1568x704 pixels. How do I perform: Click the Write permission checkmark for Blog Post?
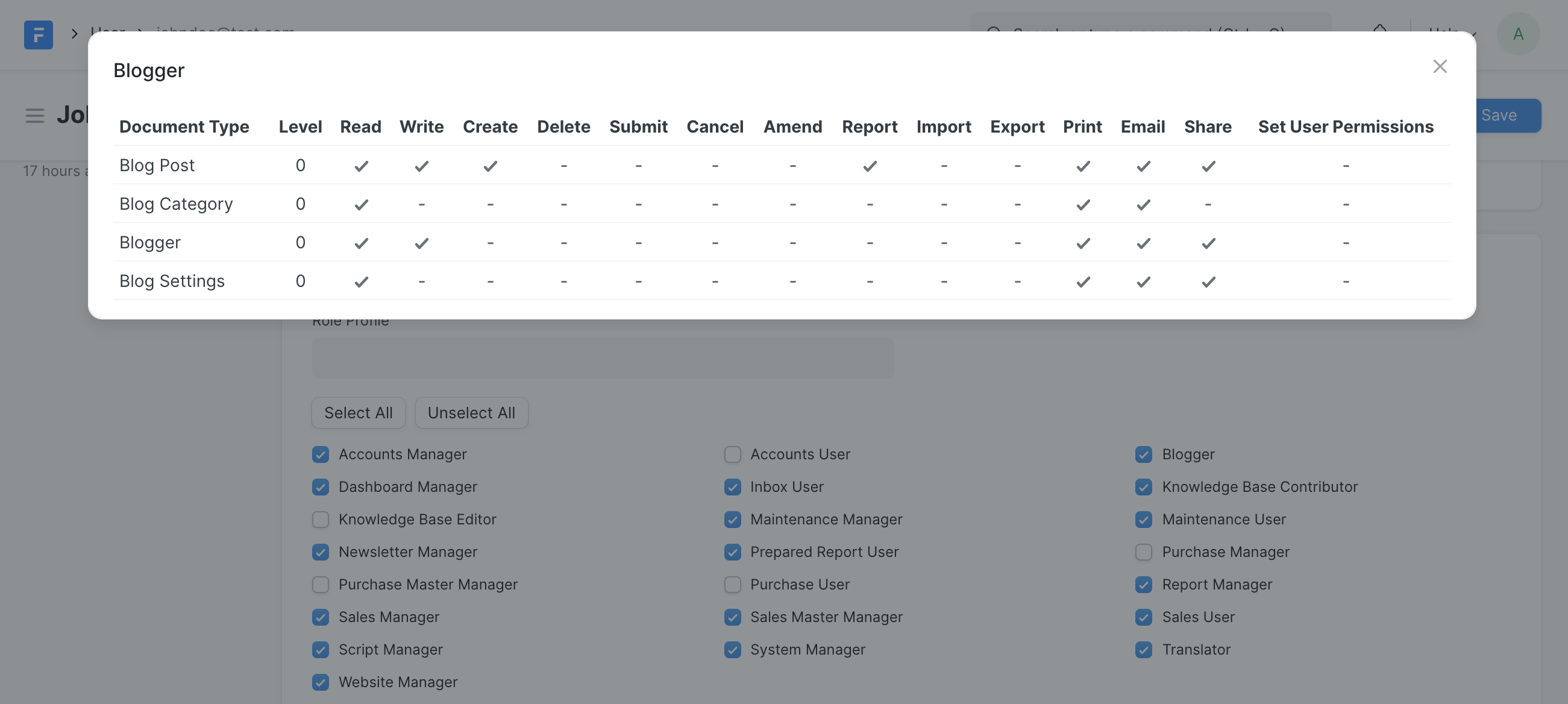(x=421, y=165)
